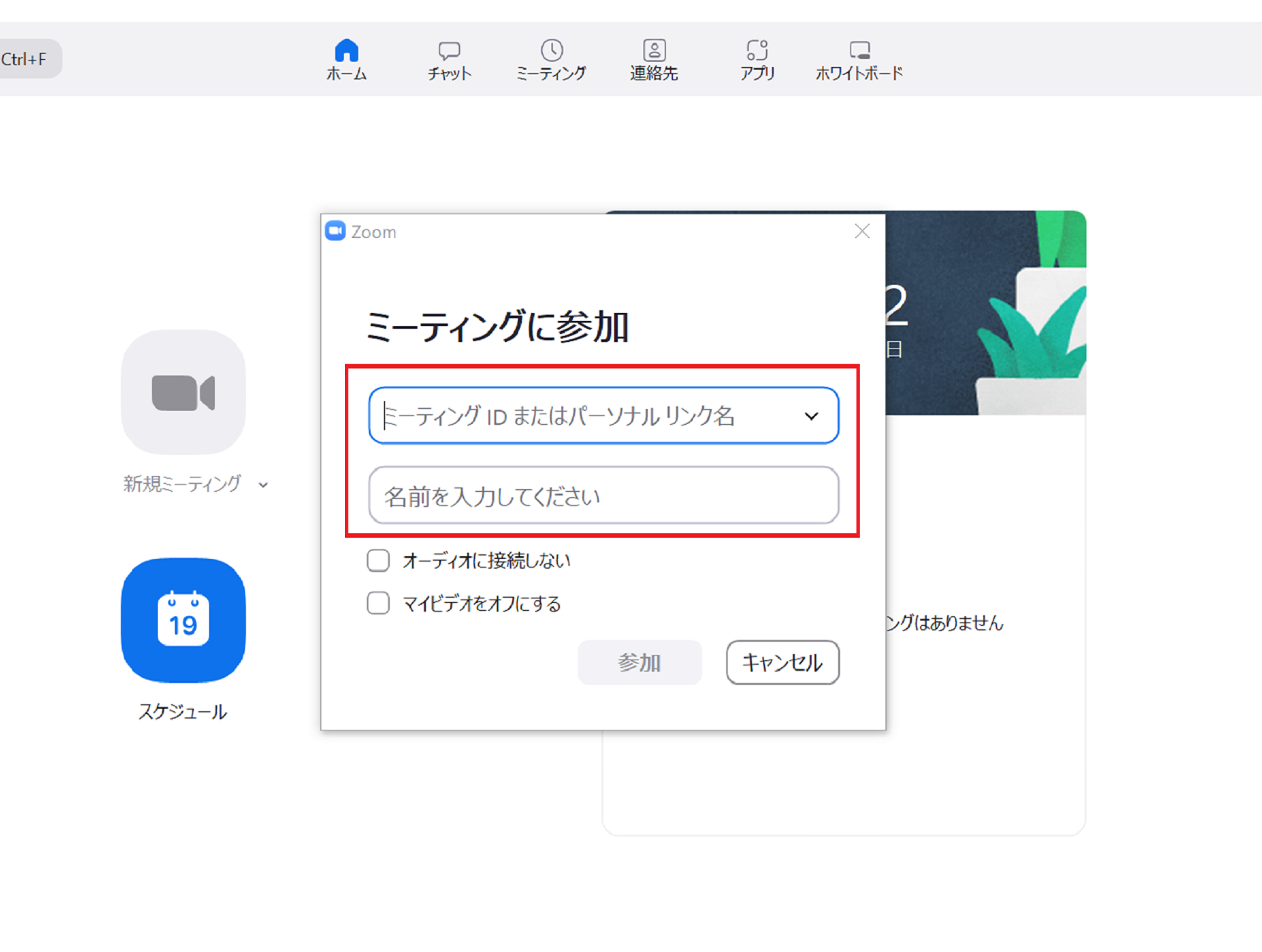Click the blue Schedule calendar icon

point(183,621)
